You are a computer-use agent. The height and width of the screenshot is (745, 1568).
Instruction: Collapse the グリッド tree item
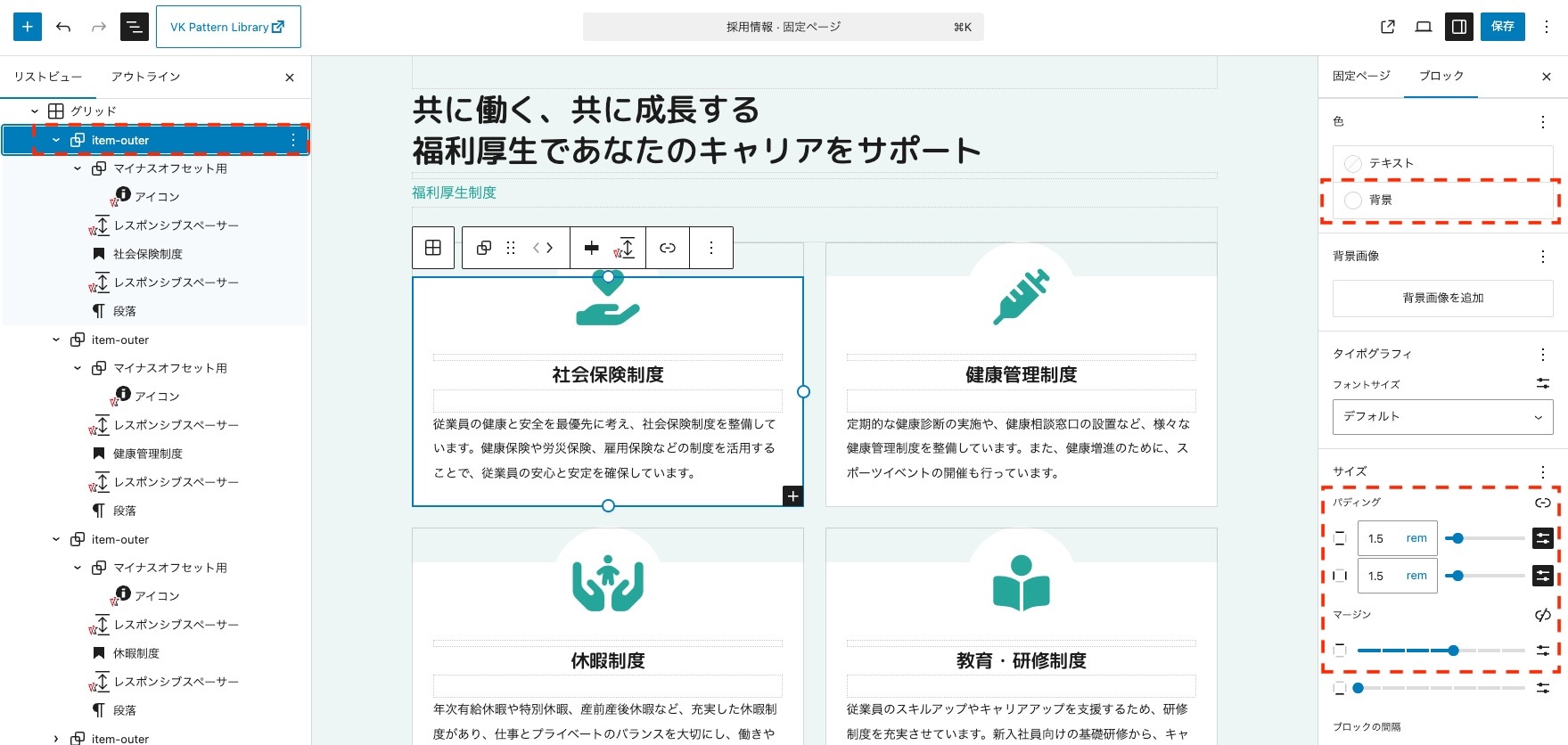pos(35,111)
